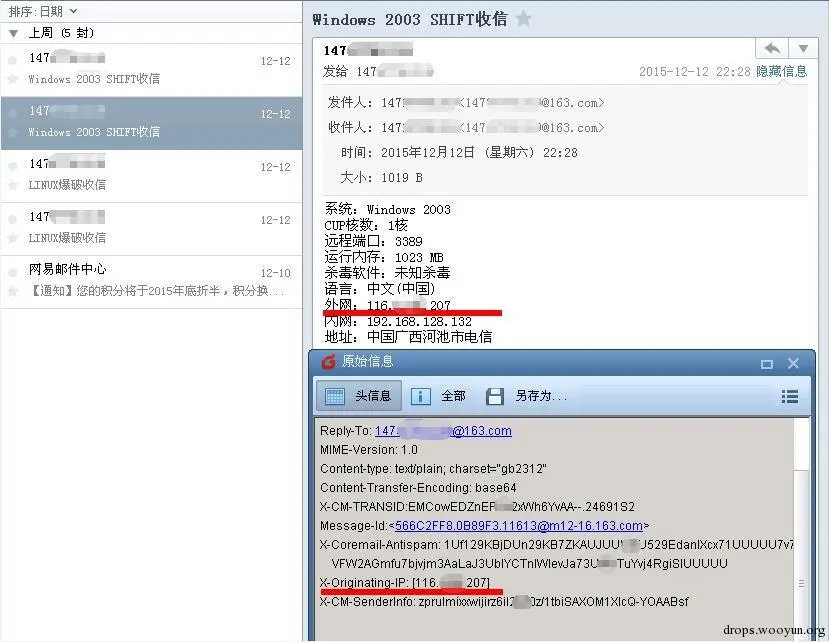Maximize the 原始信息 window
The width and height of the screenshot is (829, 642).
[767, 364]
